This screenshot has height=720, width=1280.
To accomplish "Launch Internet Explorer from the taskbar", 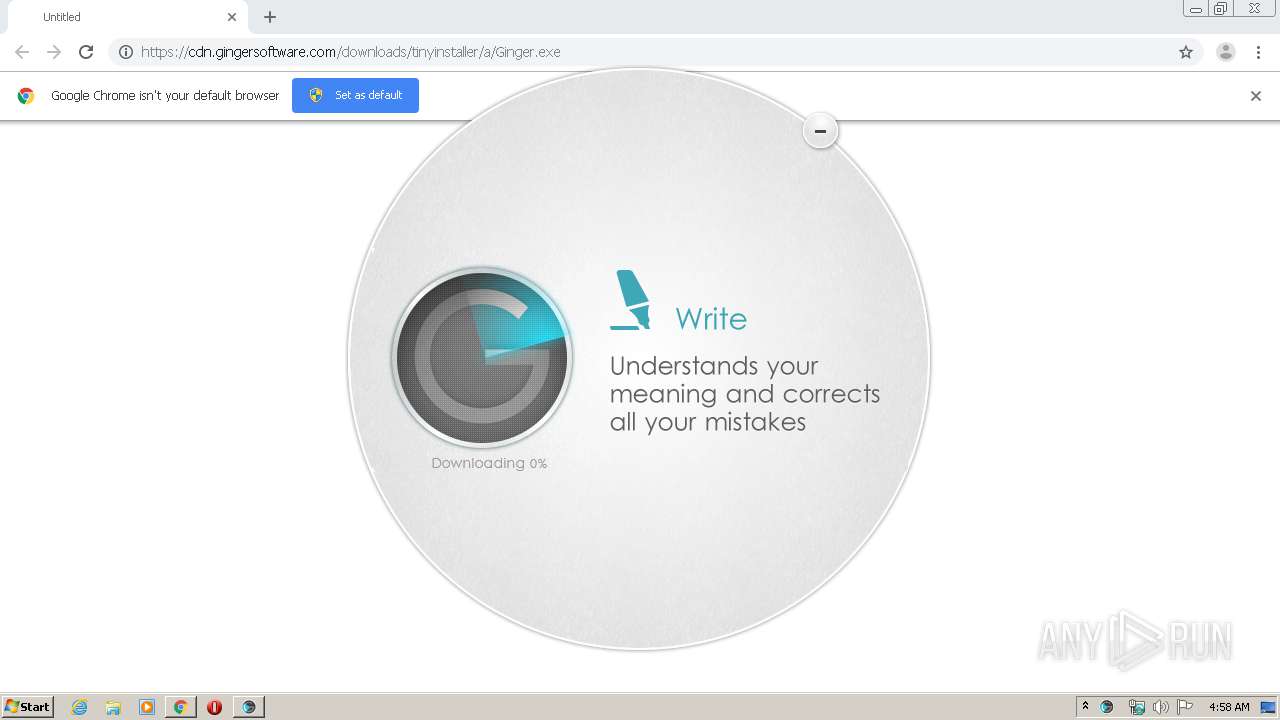I will [79, 707].
